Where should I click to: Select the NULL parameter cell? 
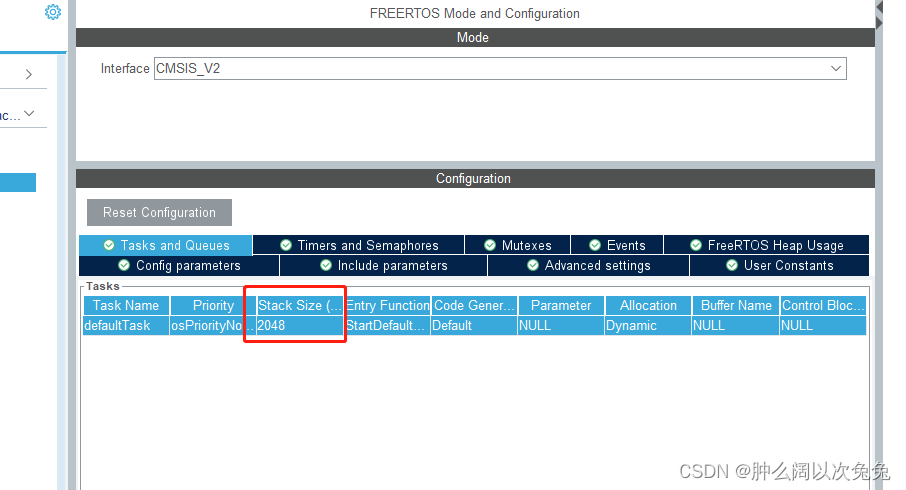click(561, 325)
